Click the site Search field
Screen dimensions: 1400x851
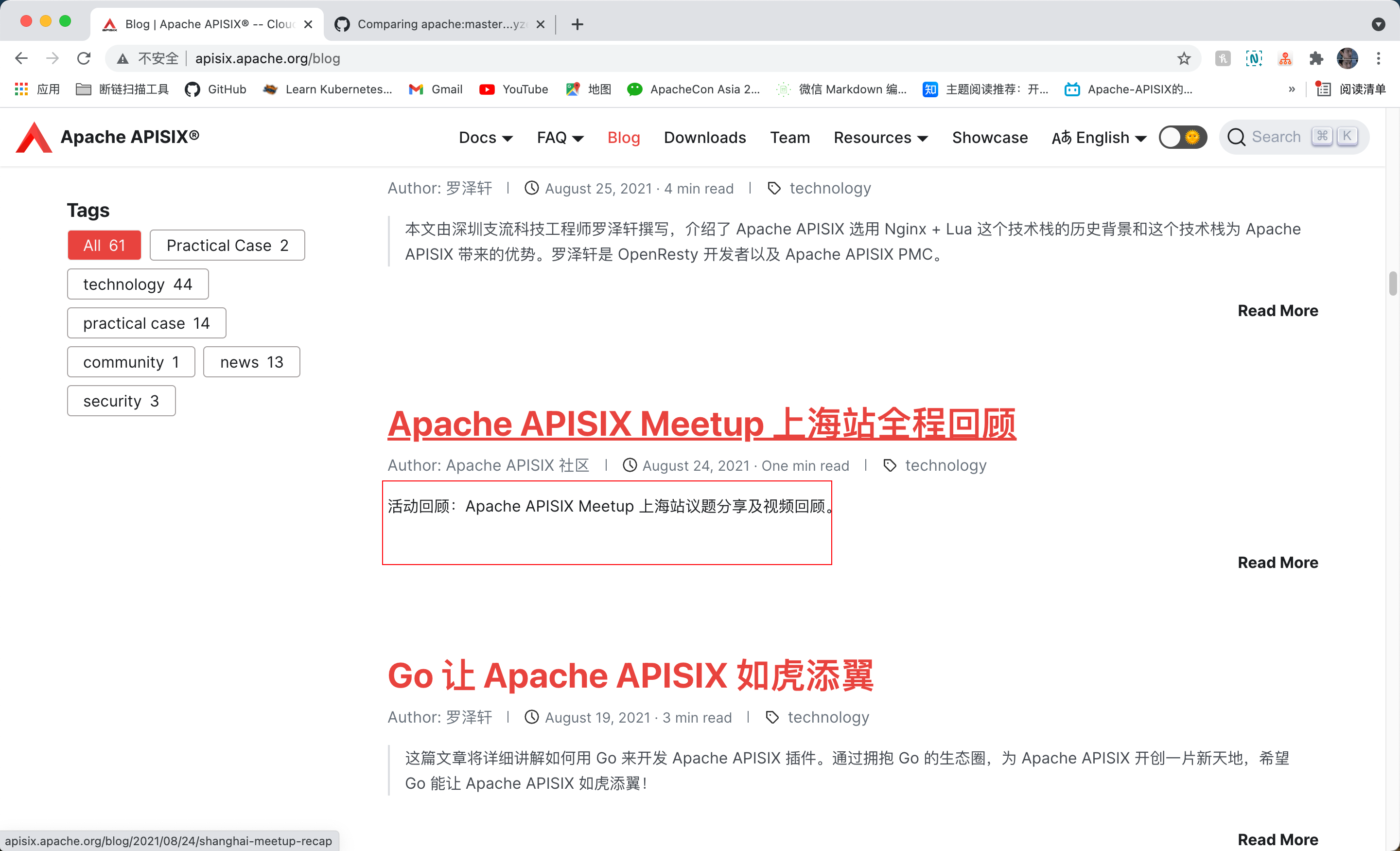coord(1275,137)
